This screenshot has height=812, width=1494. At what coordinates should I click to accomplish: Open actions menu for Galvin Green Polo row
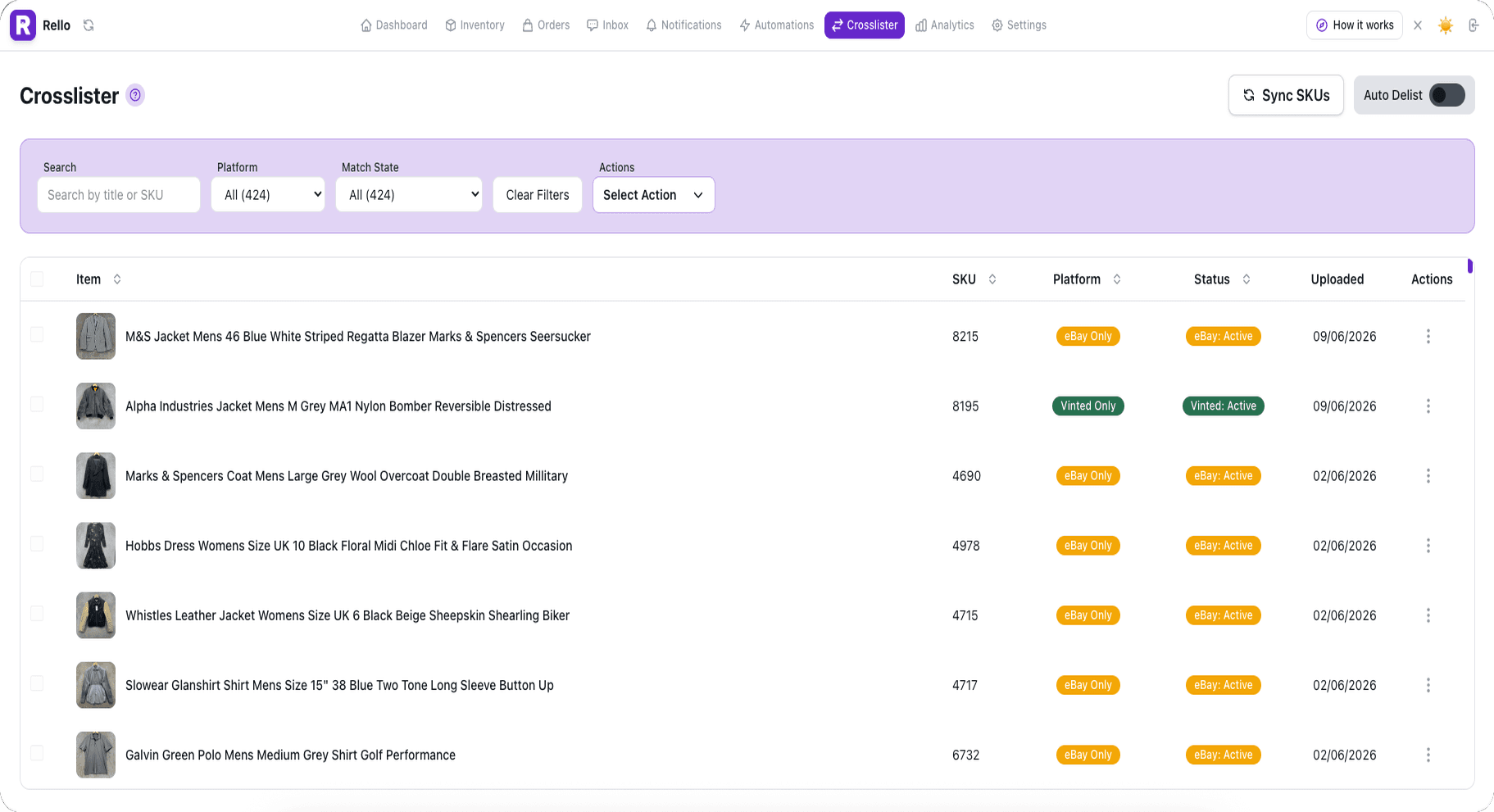tap(1428, 754)
